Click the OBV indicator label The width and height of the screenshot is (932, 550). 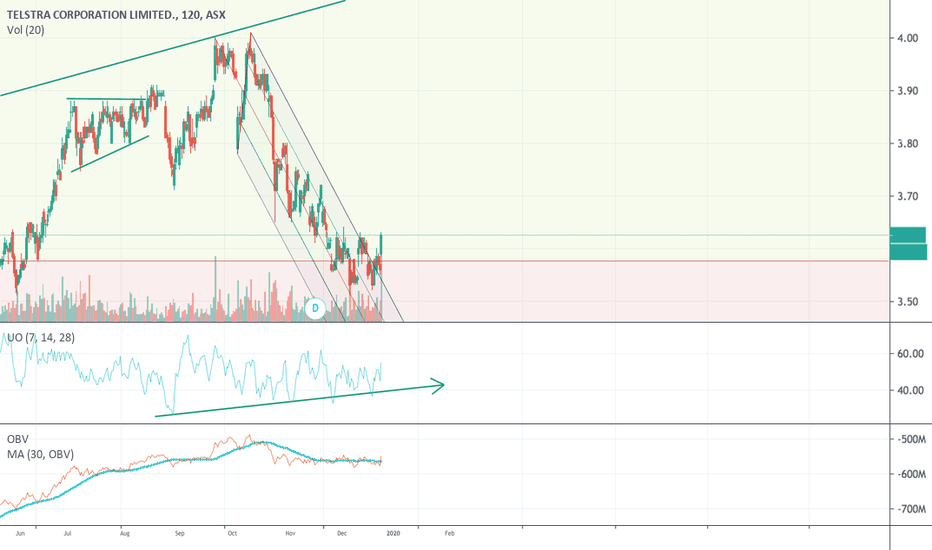click(x=18, y=440)
